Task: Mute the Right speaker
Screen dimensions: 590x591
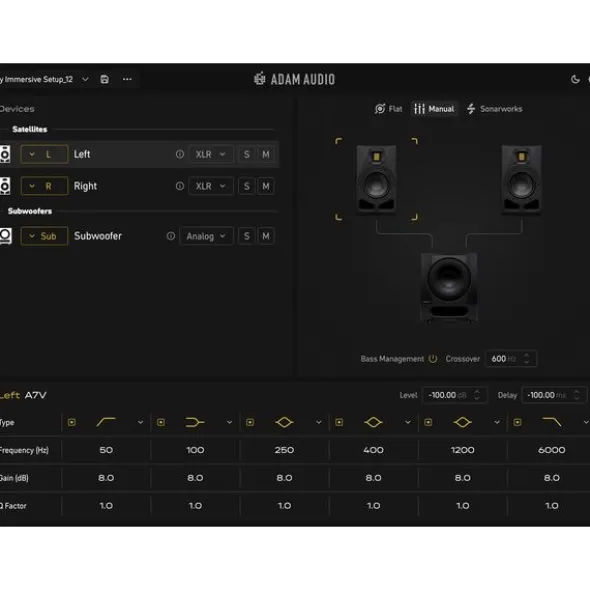Action: point(266,186)
